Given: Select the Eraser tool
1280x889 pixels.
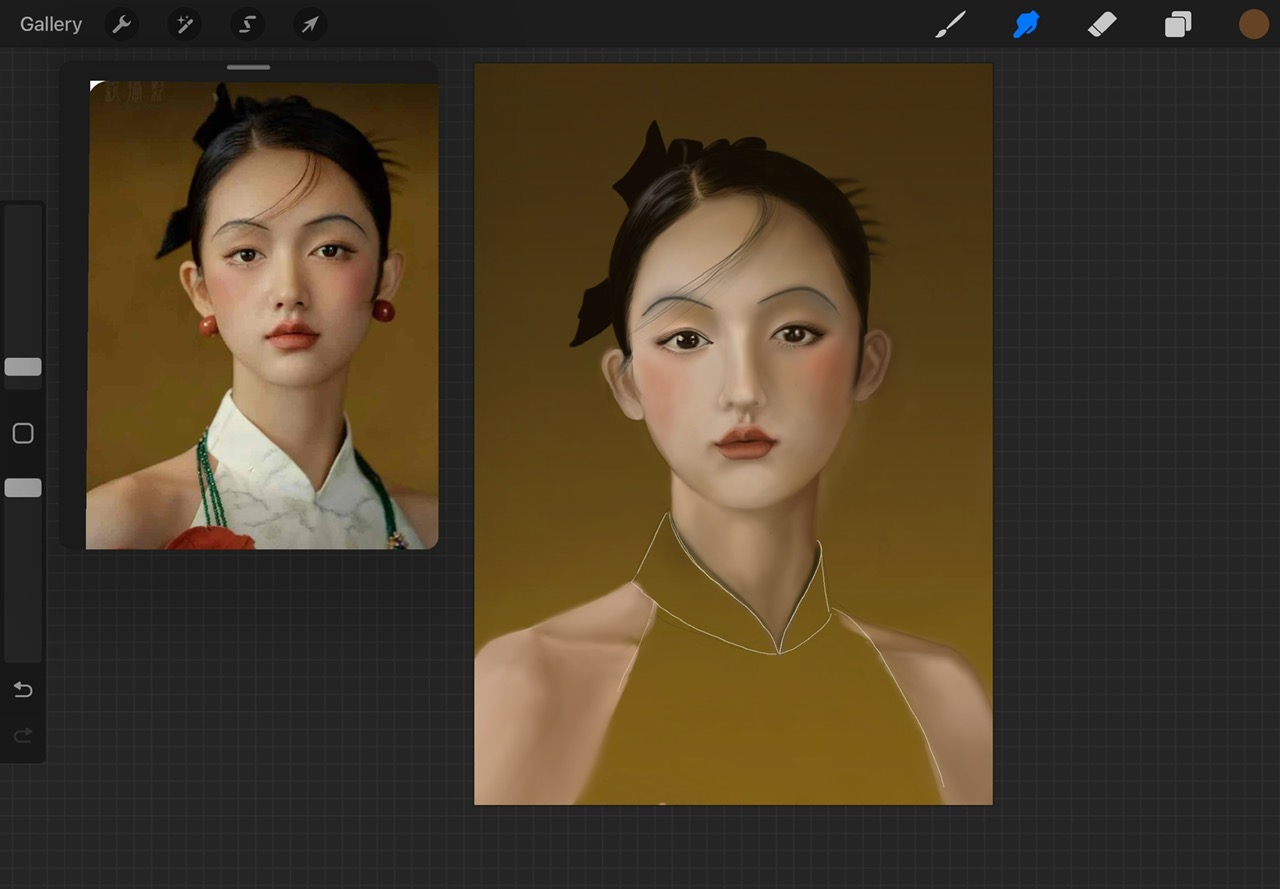Looking at the screenshot, I should coord(1101,24).
